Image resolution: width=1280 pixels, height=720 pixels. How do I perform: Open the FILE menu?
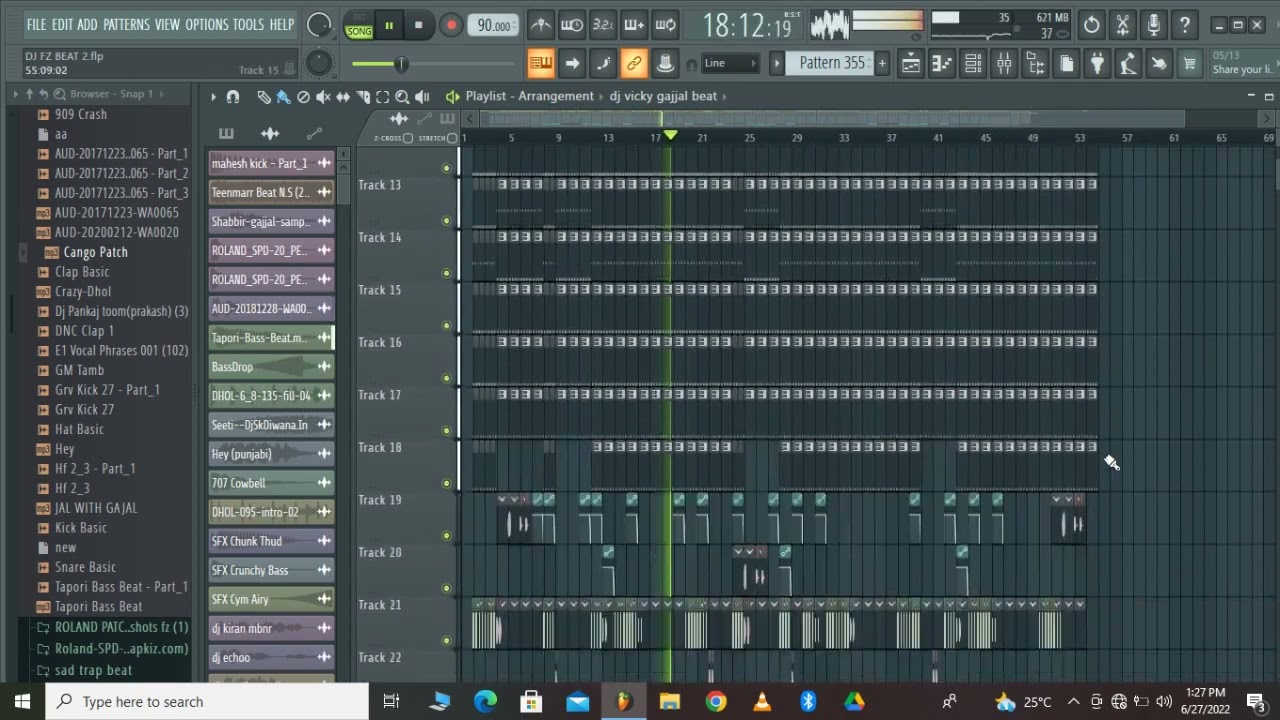pos(36,24)
